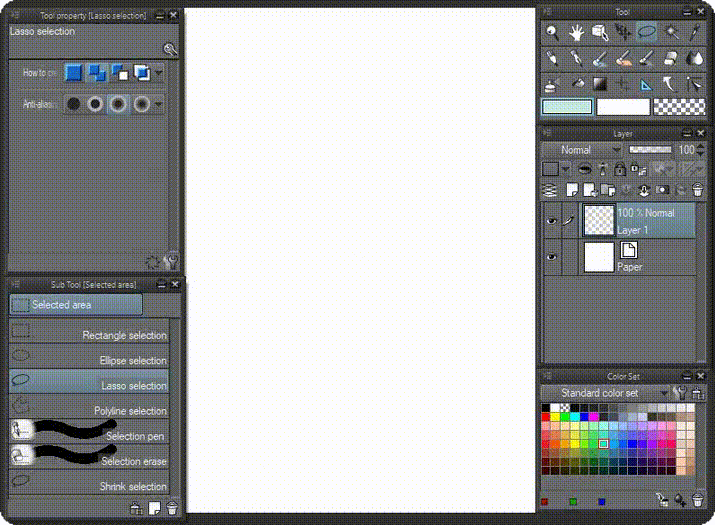Click the white sub color swatch
Screen dimensions: 715x525
point(623,107)
